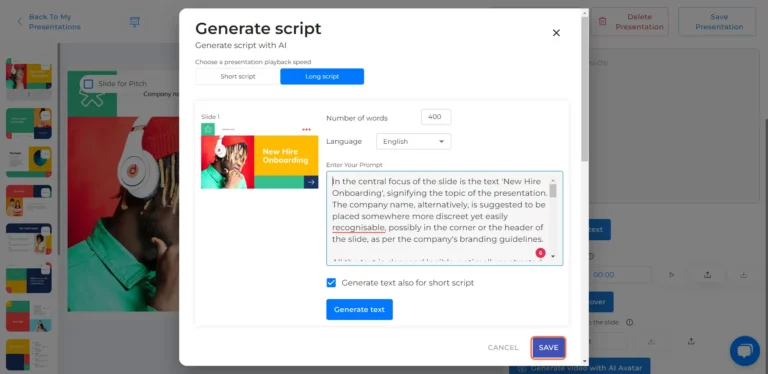Click the SAVE button in the dialog
This screenshot has width=768, height=374.
pyautogui.click(x=548, y=348)
